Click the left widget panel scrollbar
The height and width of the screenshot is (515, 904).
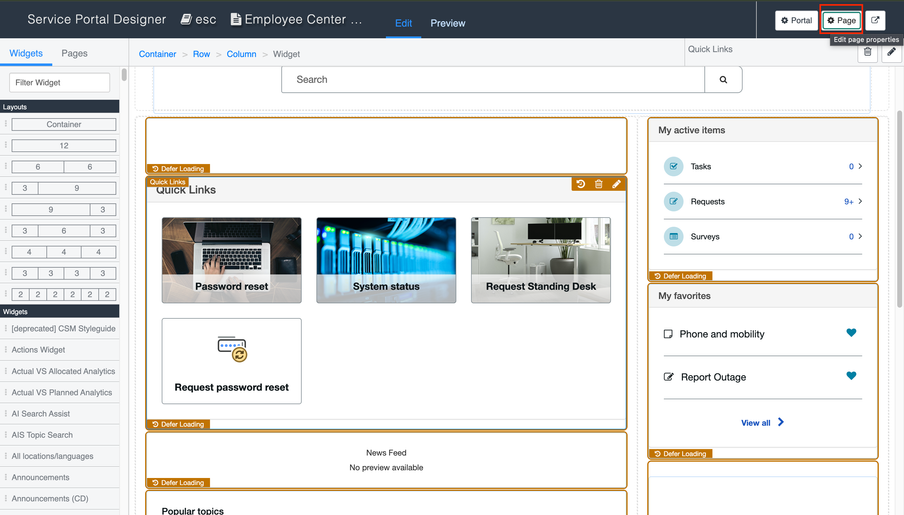point(124,75)
